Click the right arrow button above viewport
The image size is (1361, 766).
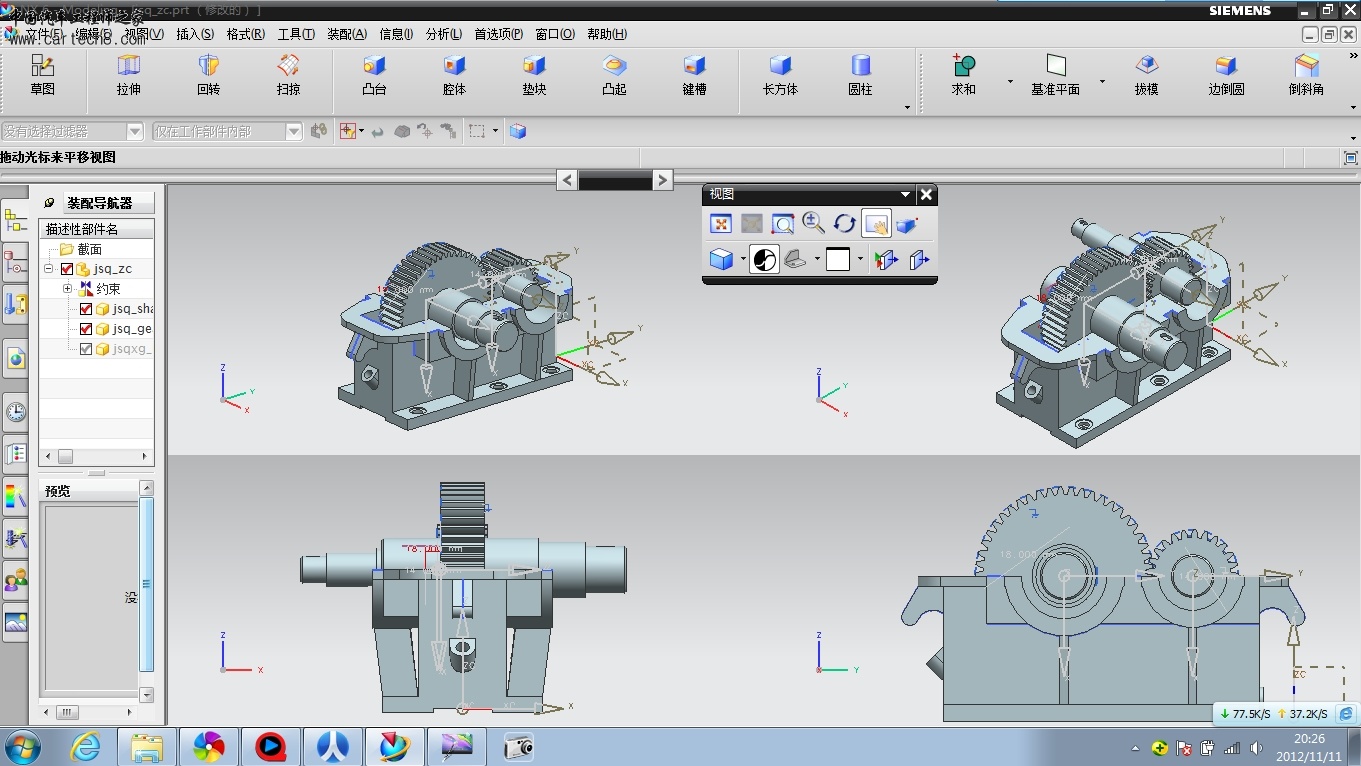coord(662,180)
